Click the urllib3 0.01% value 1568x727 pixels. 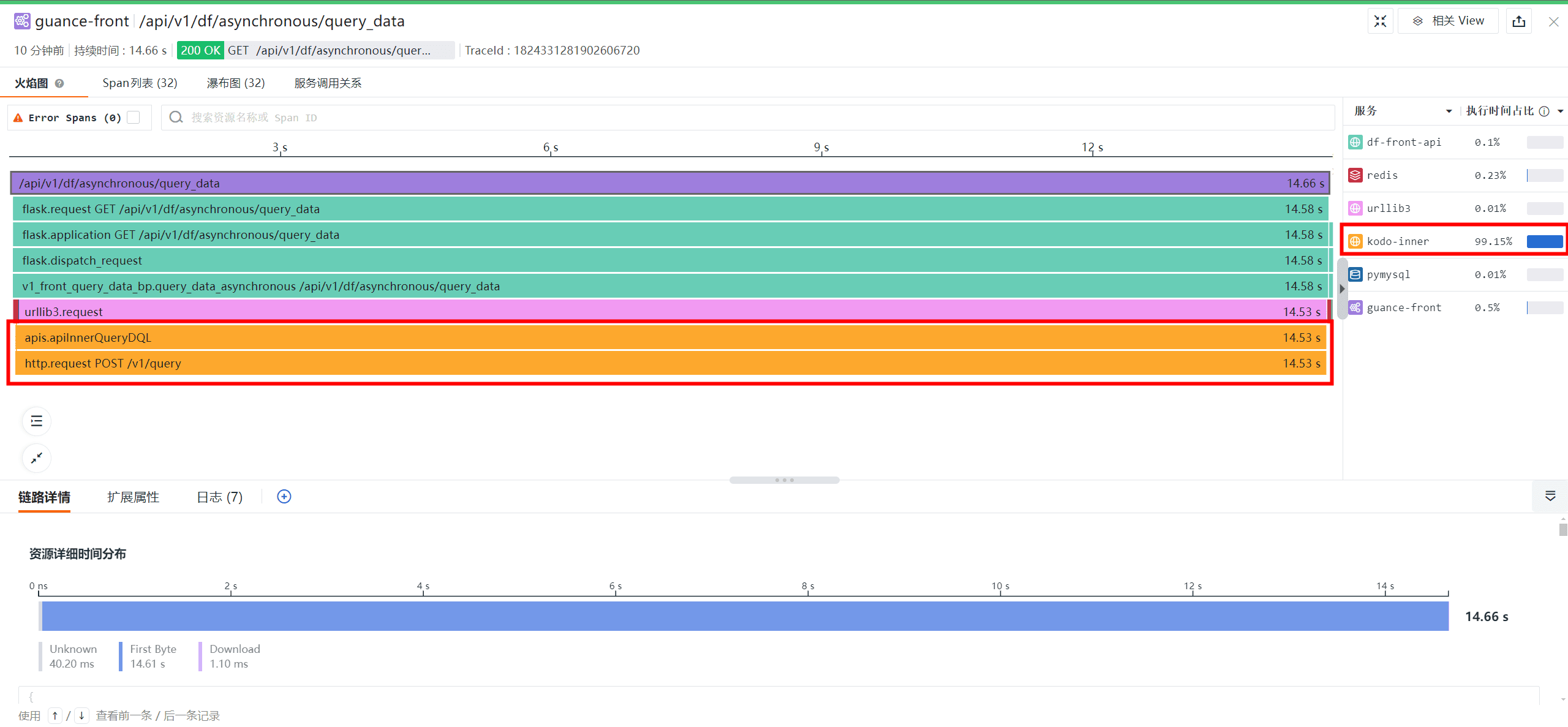pos(1490,208)
